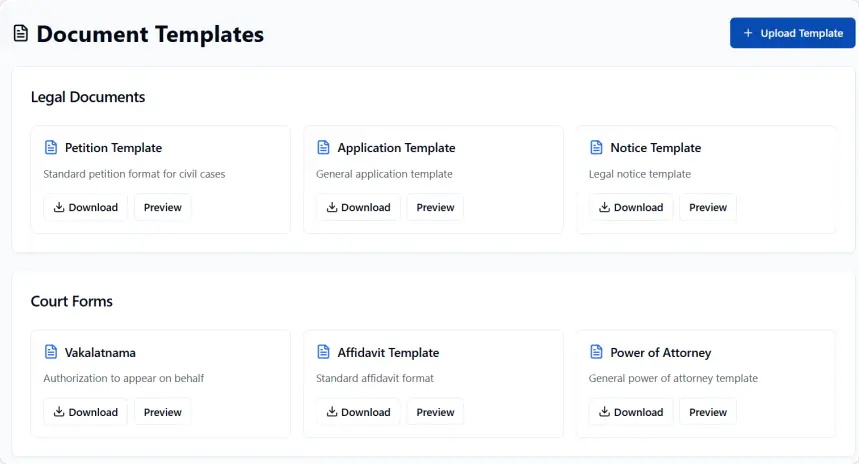Click the Application Template file icon
This screenshot has width=859, height=464.
click(x=323, y=148)
